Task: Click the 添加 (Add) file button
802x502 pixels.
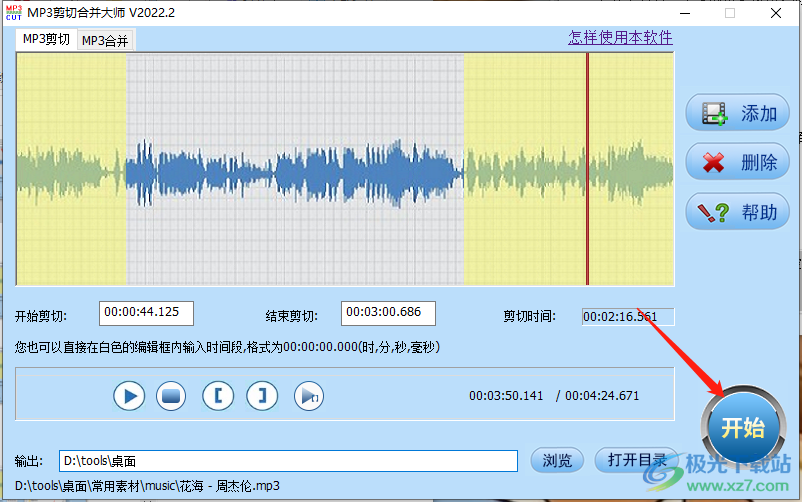Action: point(737,113)
